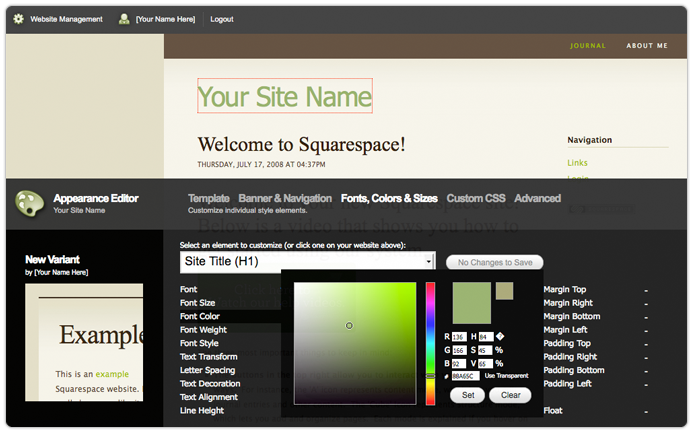Select the Line Height property

pos(202,410)
